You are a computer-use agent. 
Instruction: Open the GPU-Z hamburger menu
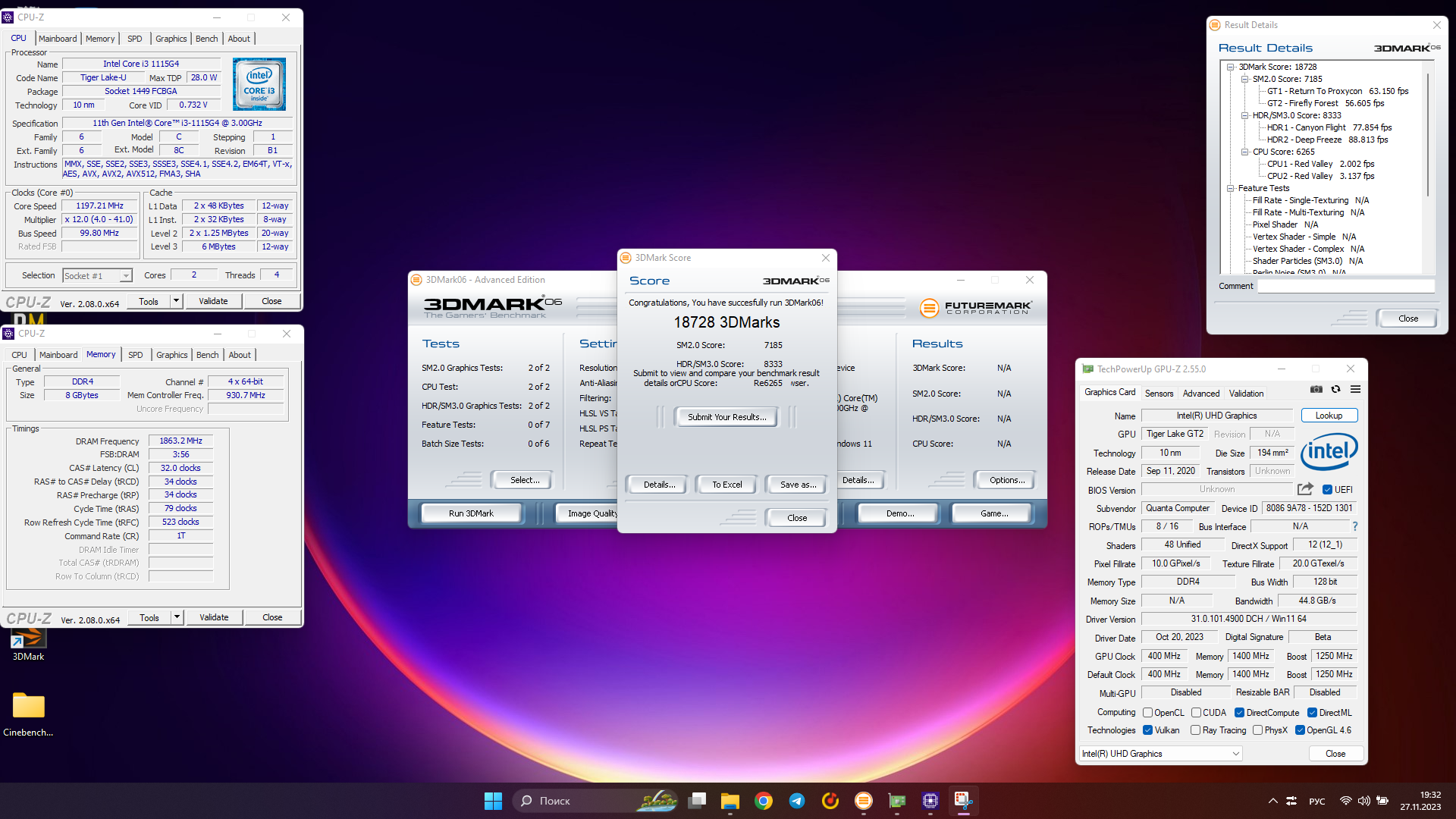click(1355, 389)
